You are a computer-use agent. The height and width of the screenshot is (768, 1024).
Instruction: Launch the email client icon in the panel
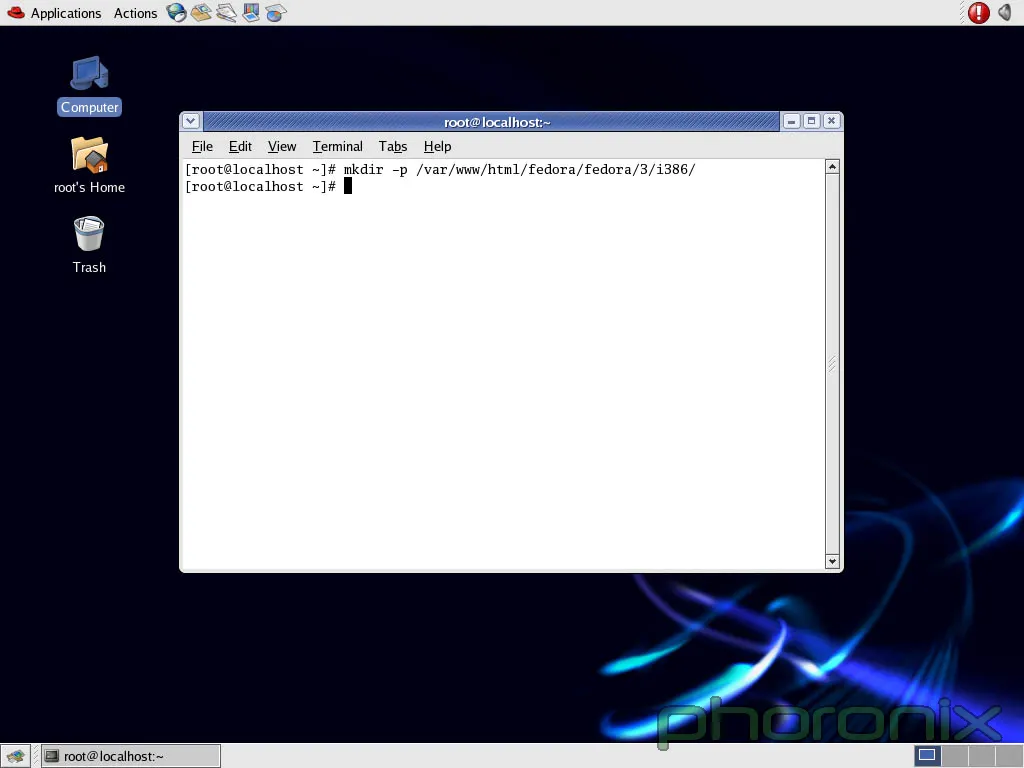tap(201, 12)
